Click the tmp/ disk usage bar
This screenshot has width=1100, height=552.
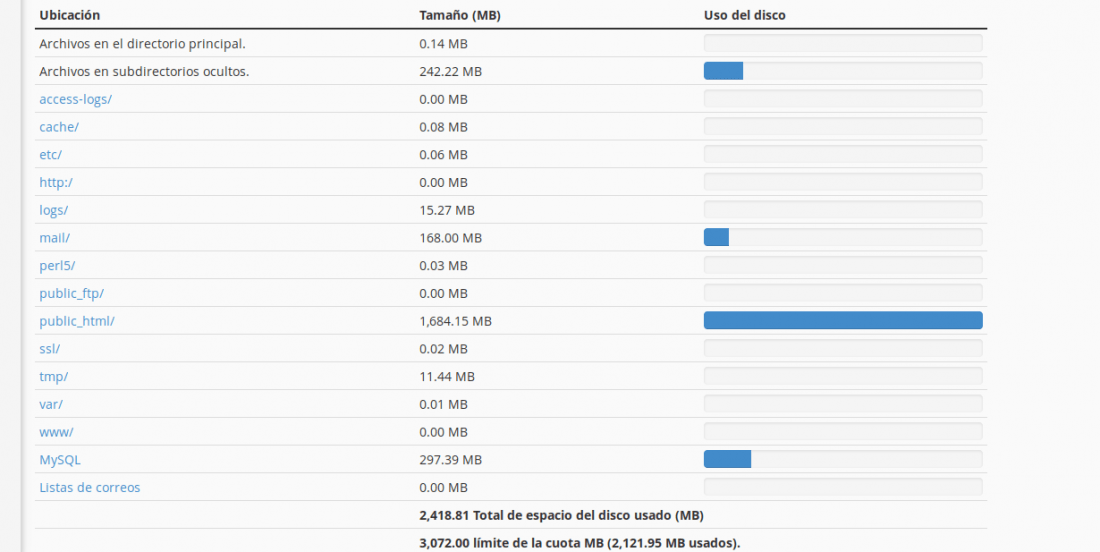tap(843, 376)
